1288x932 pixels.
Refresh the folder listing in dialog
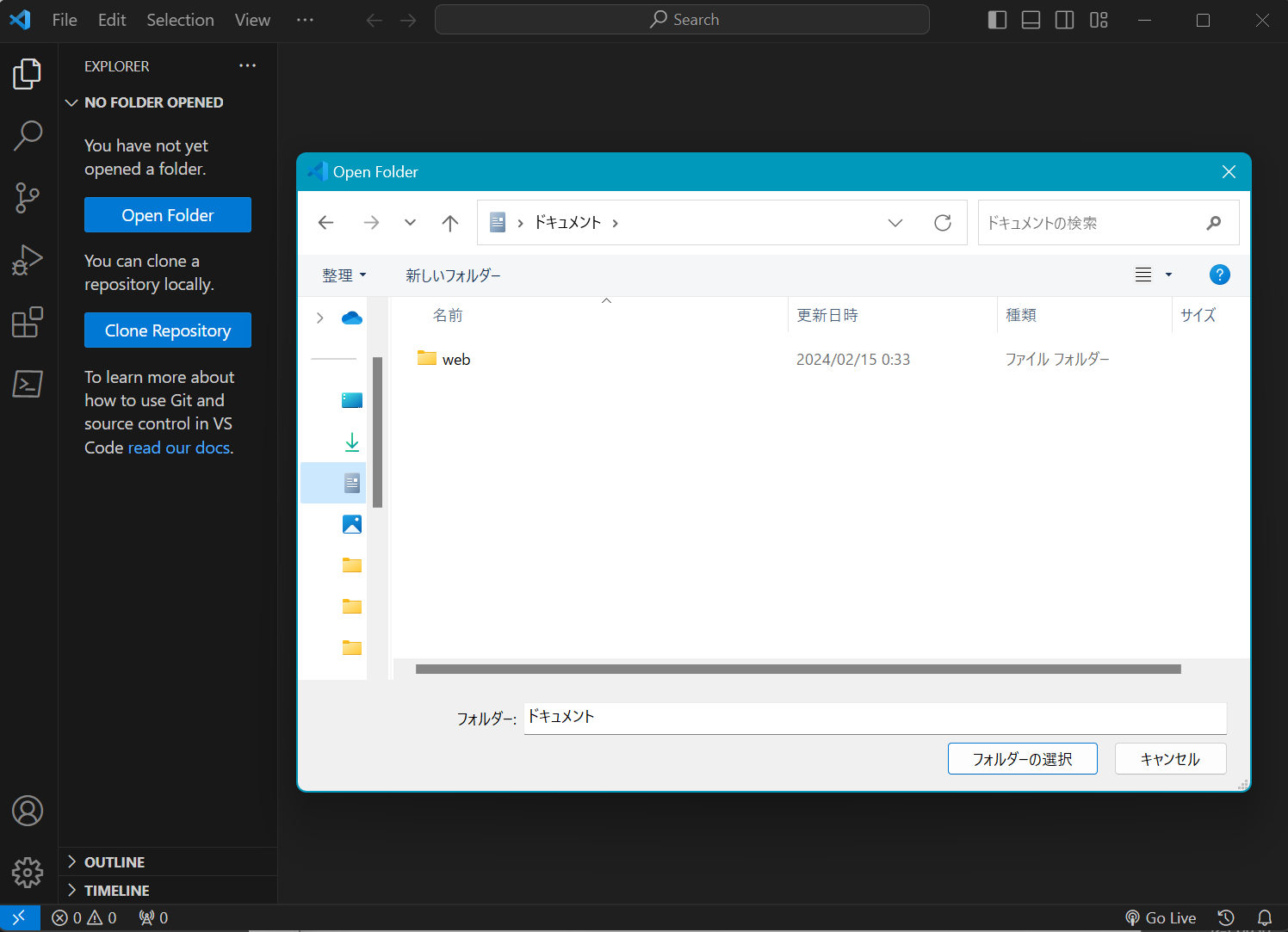943,223
